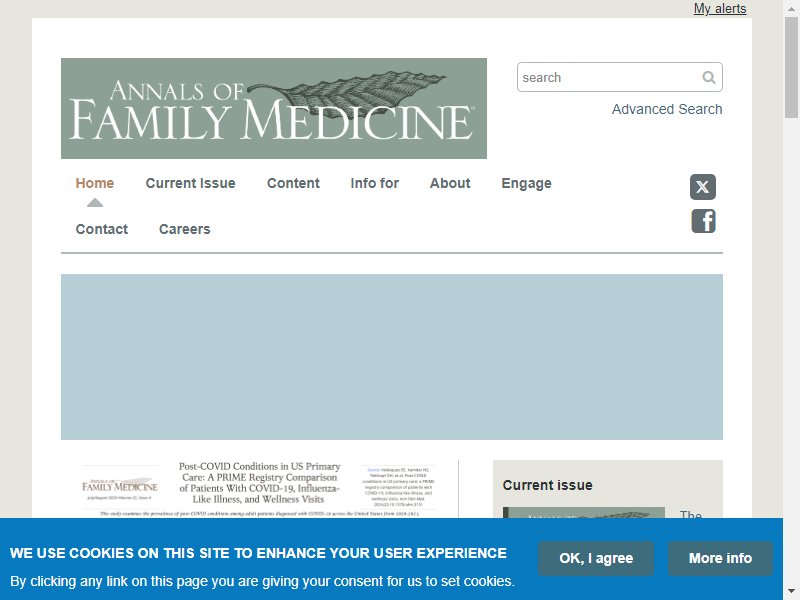The width and height of the screenshot is (800, 600).
Task: Open the Current Issue menu
Action: [x=190, y=183]
